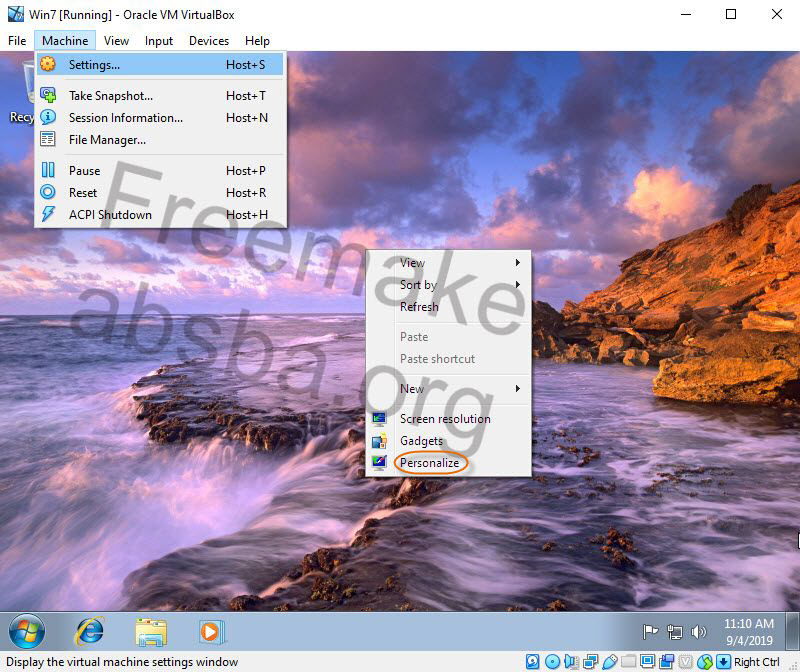
Task: Pause the virtual machine
Action: pyautogui.click(x=160, y=170)
